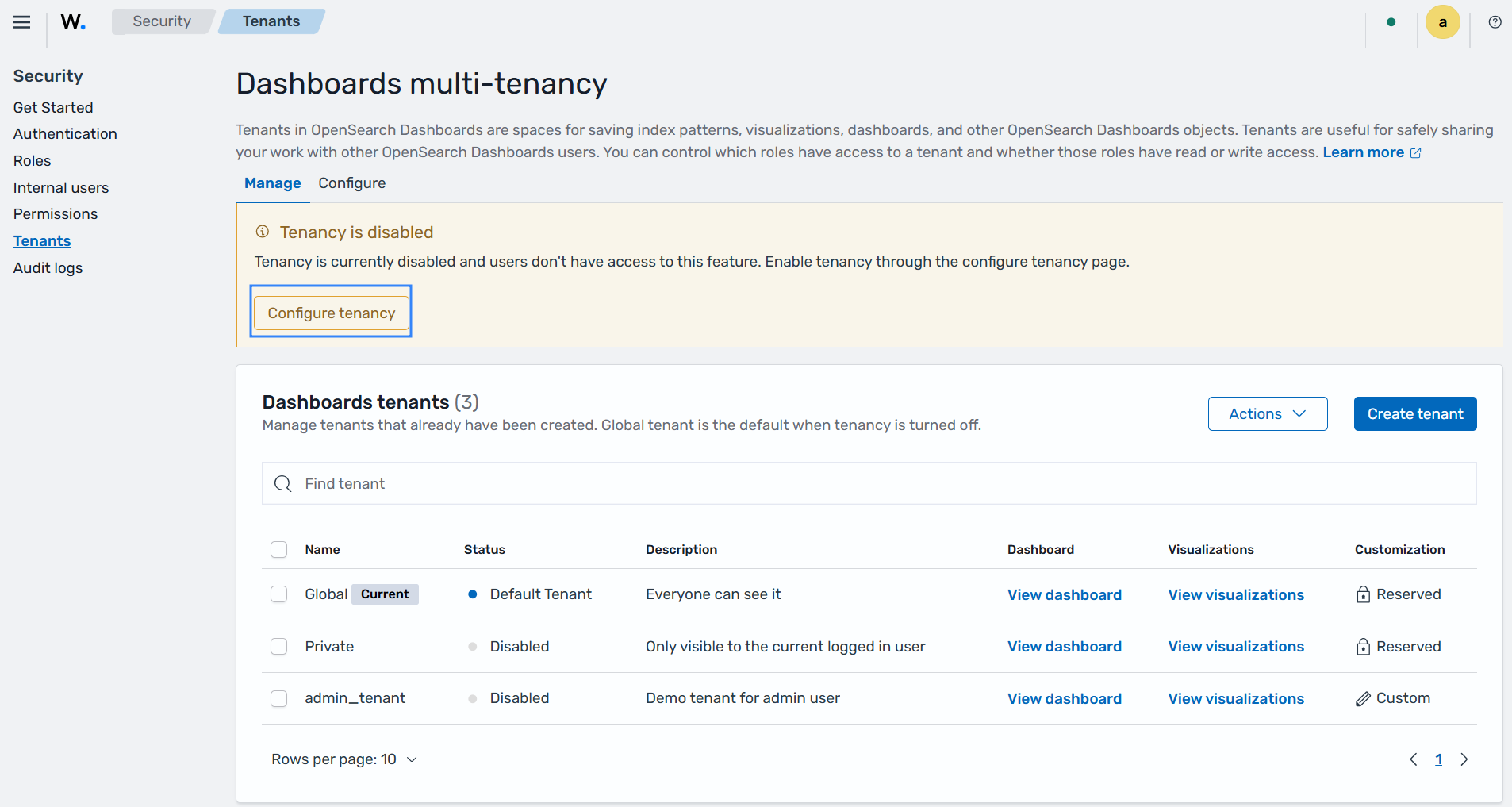Click the Tenancy is disabled info icon

(263, 232)
